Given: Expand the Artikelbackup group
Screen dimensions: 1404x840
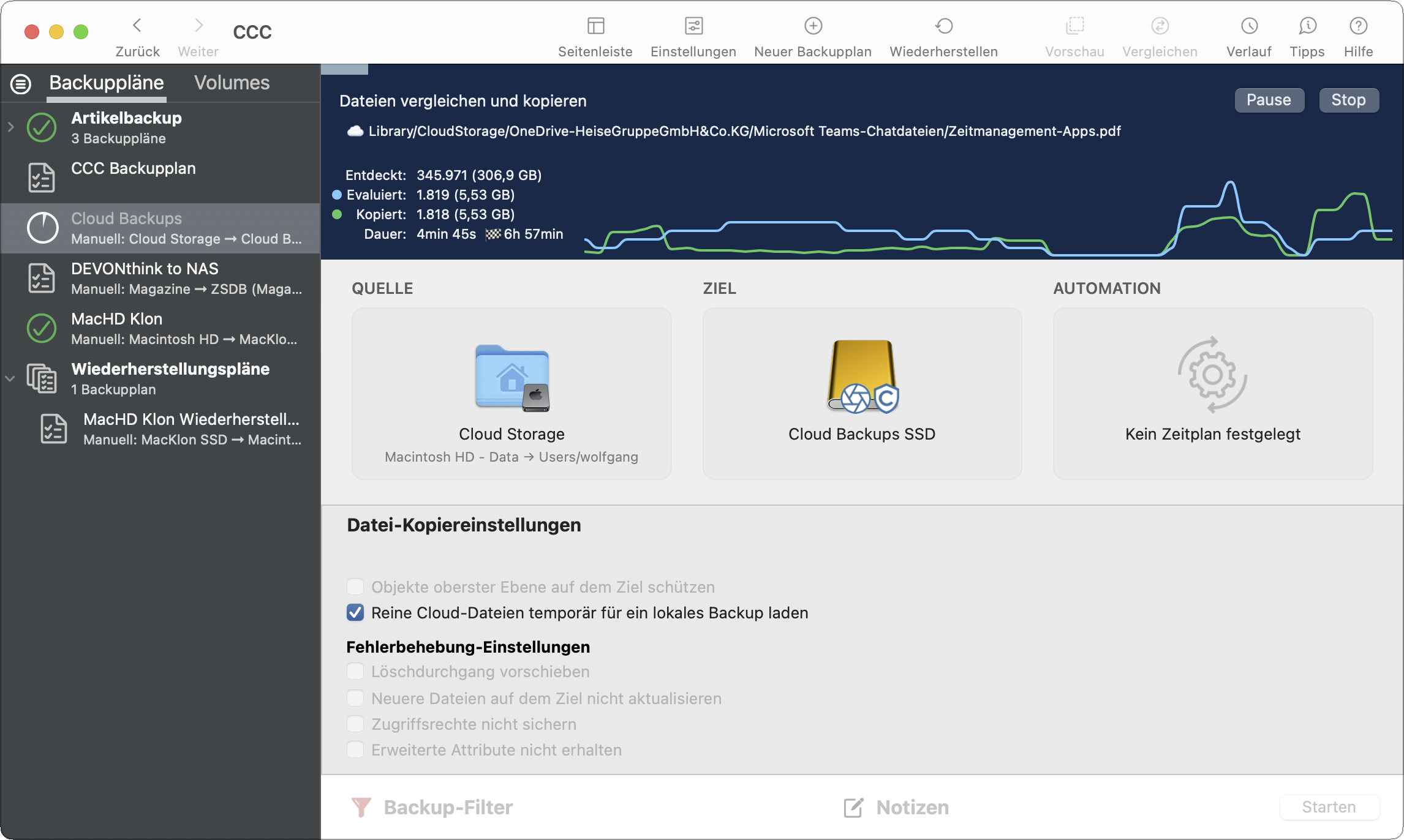Looking at the screenshot, I should point(10,127).
